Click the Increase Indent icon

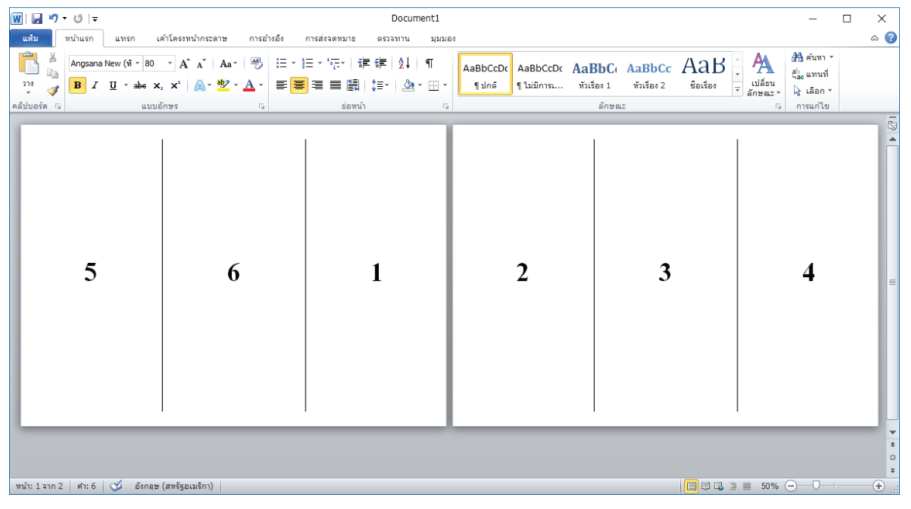click(x=381, y=63)
